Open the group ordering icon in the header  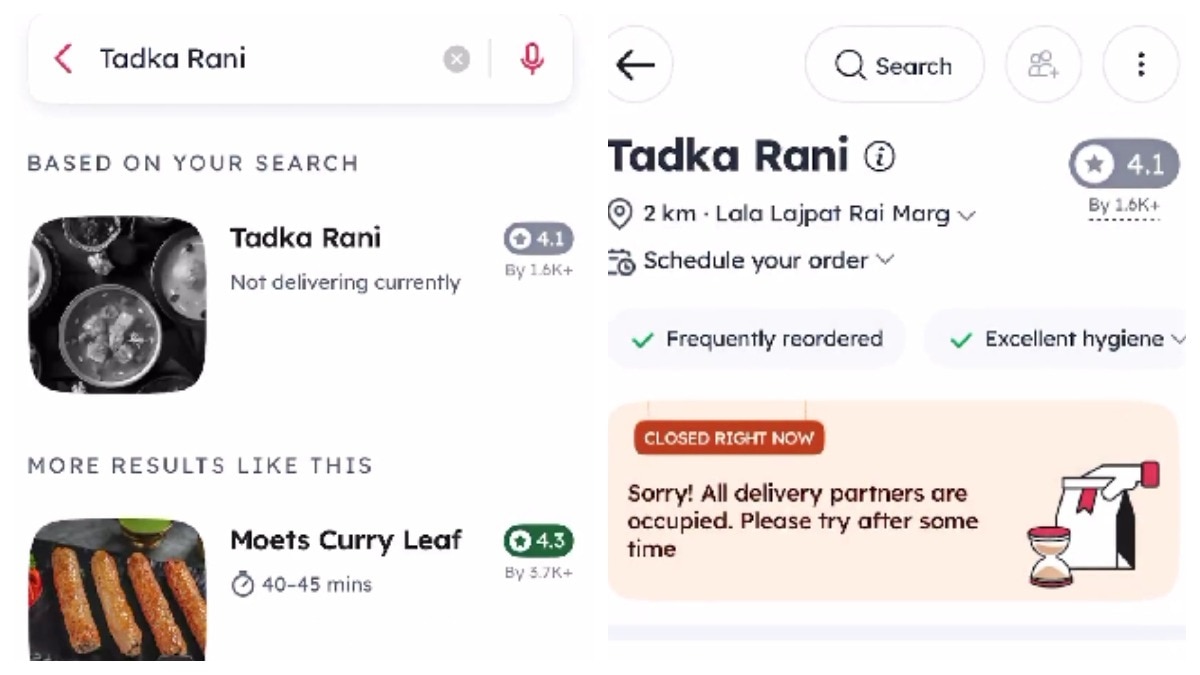click(x=1043, y=64)
